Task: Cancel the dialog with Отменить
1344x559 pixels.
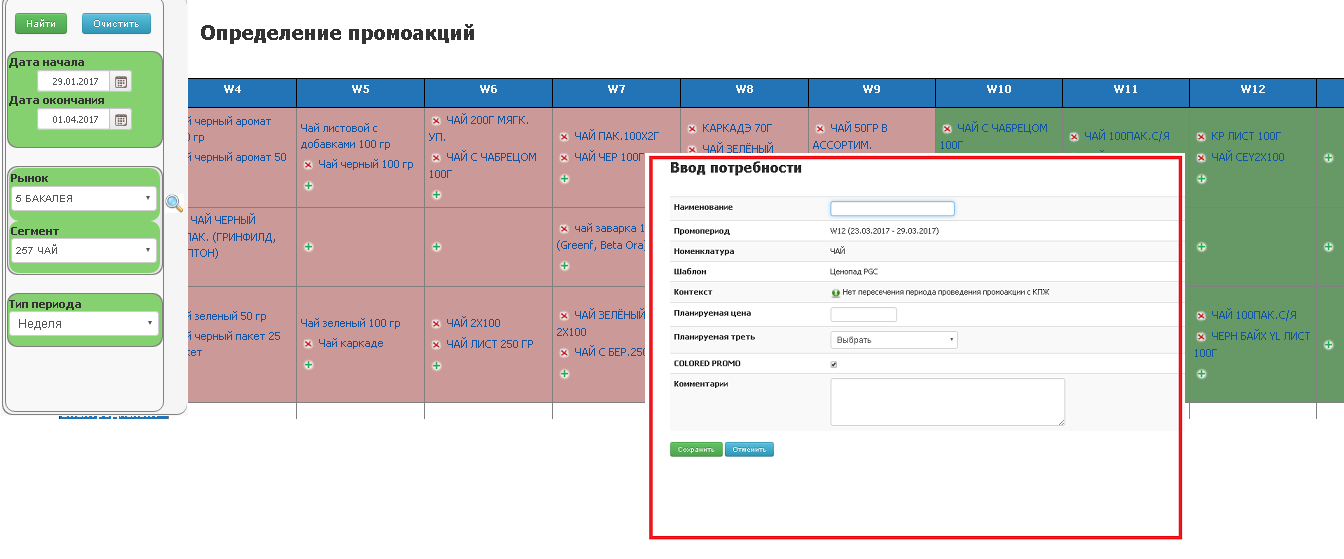Action: pos(749,449)
